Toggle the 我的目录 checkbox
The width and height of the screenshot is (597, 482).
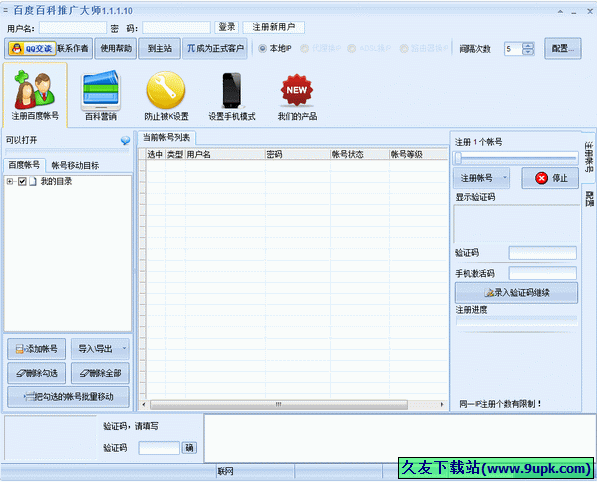(22, 181)
